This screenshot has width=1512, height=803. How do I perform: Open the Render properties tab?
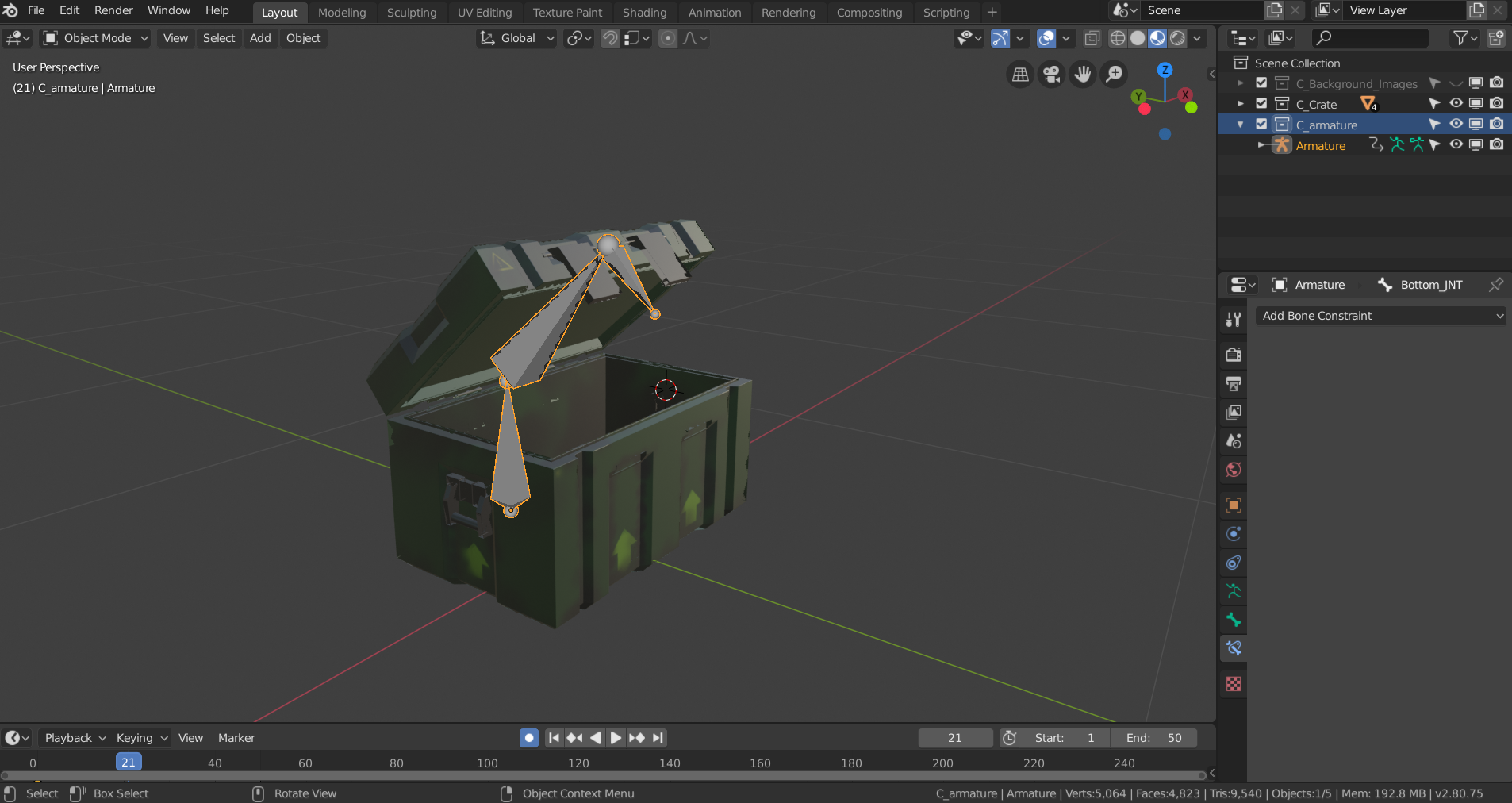pos(1234,355)
